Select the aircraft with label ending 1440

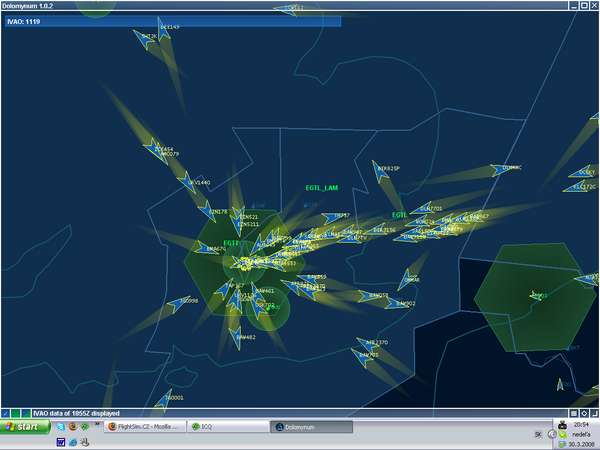pos(188,182)
